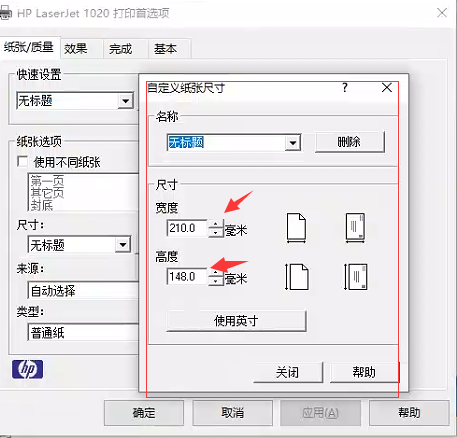Click 关闭 in custom paper dialog
The height and width of the screenshot is (438, 457).
[288, 372]
